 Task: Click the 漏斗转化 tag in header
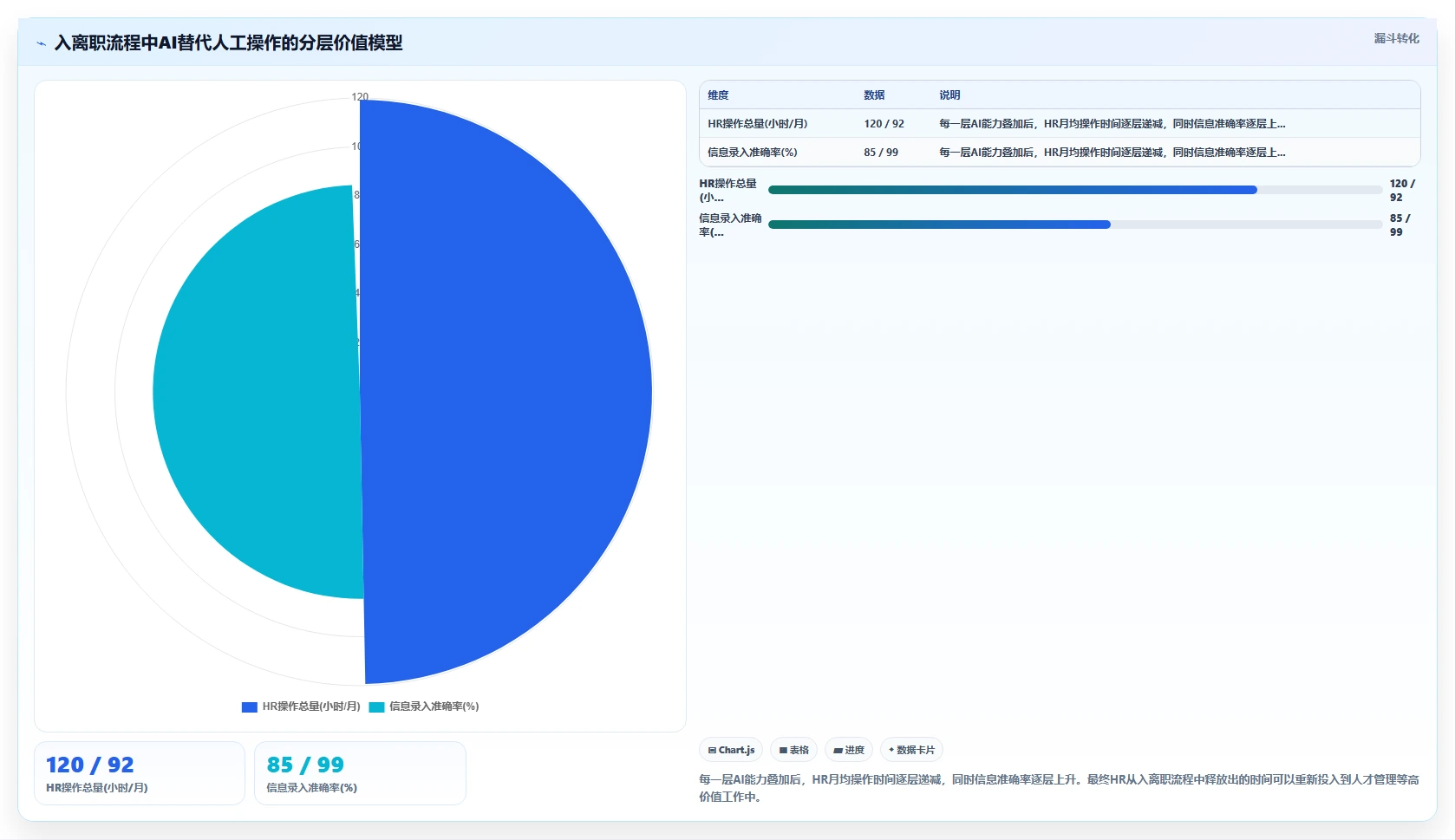tap(1396, 38)
